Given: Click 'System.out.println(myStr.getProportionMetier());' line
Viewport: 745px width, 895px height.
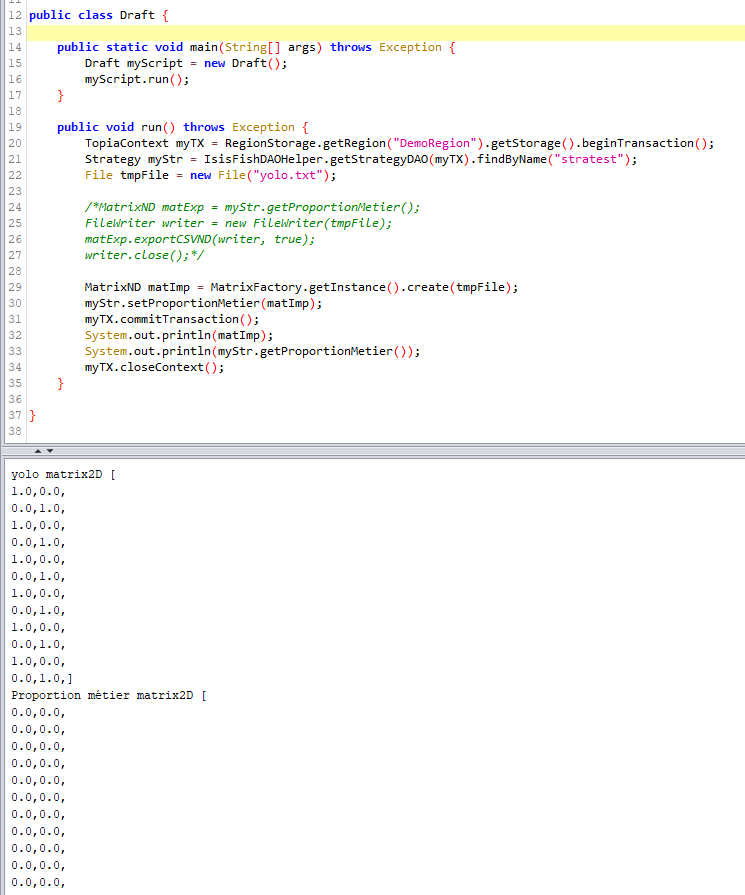Looking at the screenshot, I should tap(252, 351).
